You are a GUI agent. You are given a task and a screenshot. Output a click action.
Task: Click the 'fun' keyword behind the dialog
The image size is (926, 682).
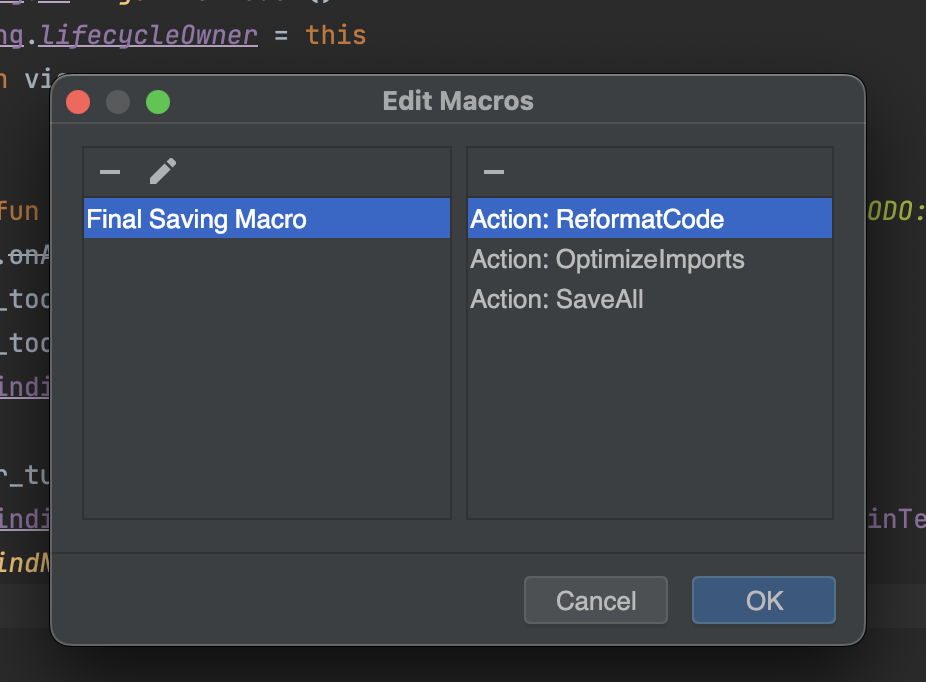pos(19,212)
